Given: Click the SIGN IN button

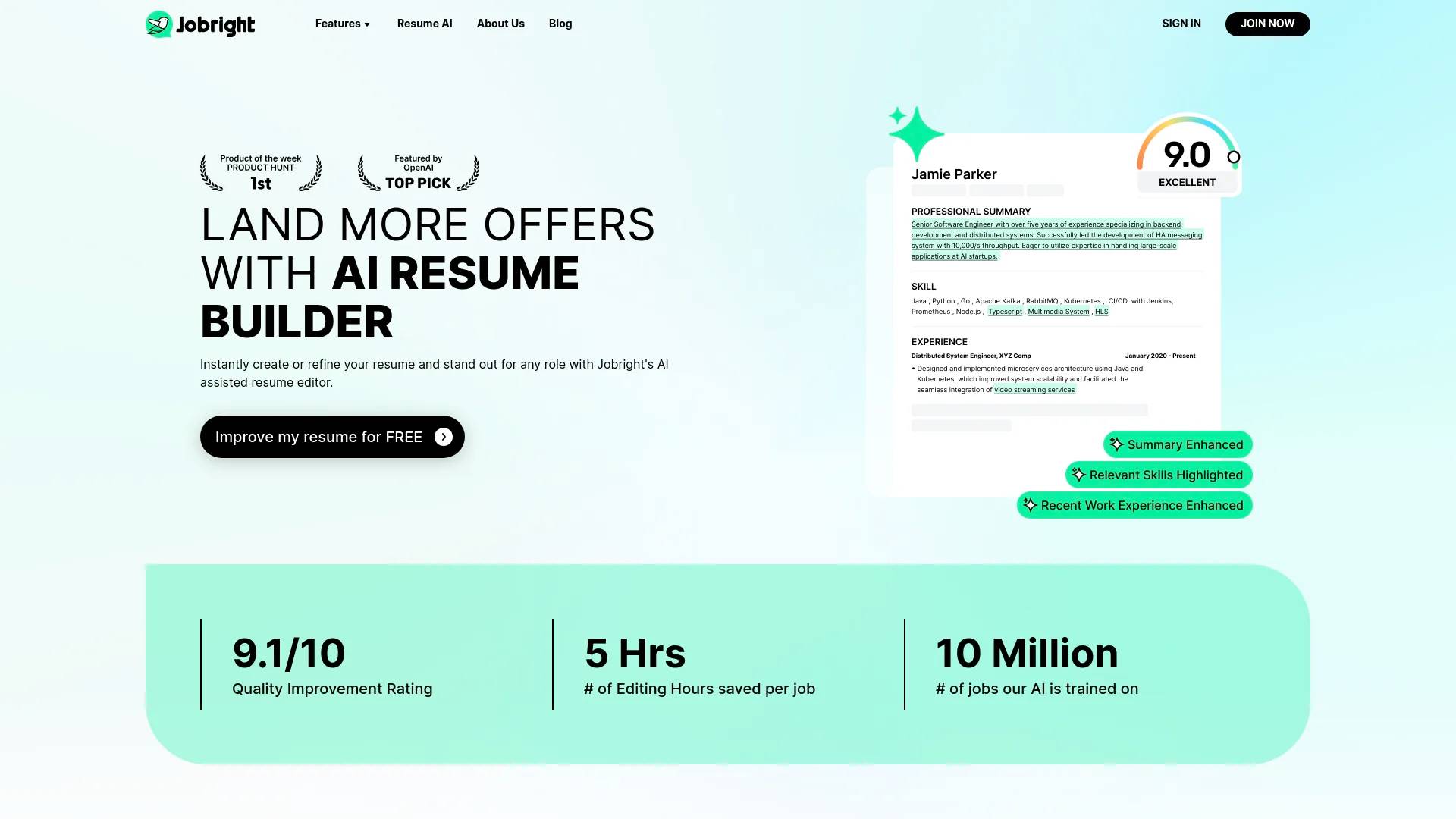Looking at the screenshot, I should 1181,23.
